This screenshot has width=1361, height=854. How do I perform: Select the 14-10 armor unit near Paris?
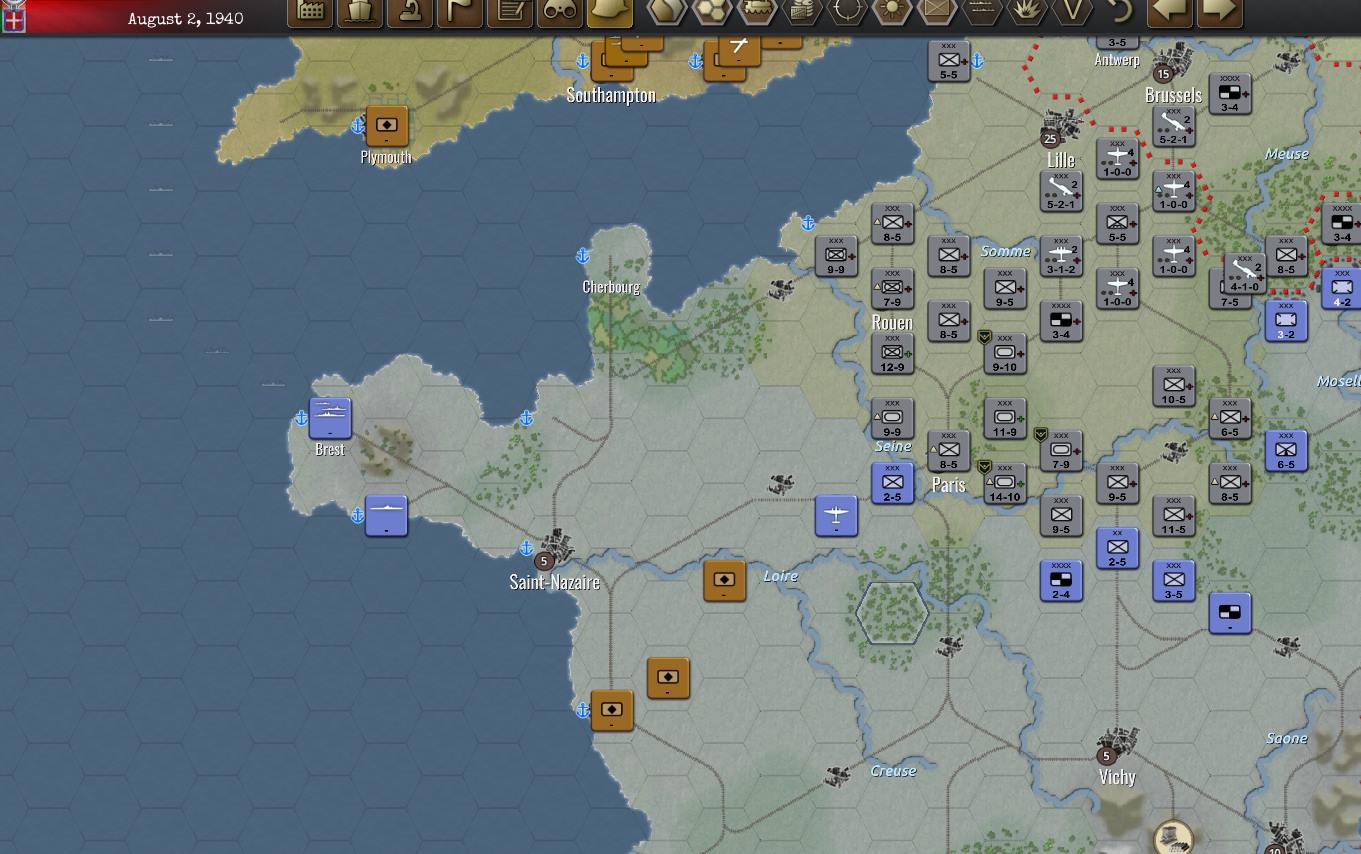click(1005, 483)
